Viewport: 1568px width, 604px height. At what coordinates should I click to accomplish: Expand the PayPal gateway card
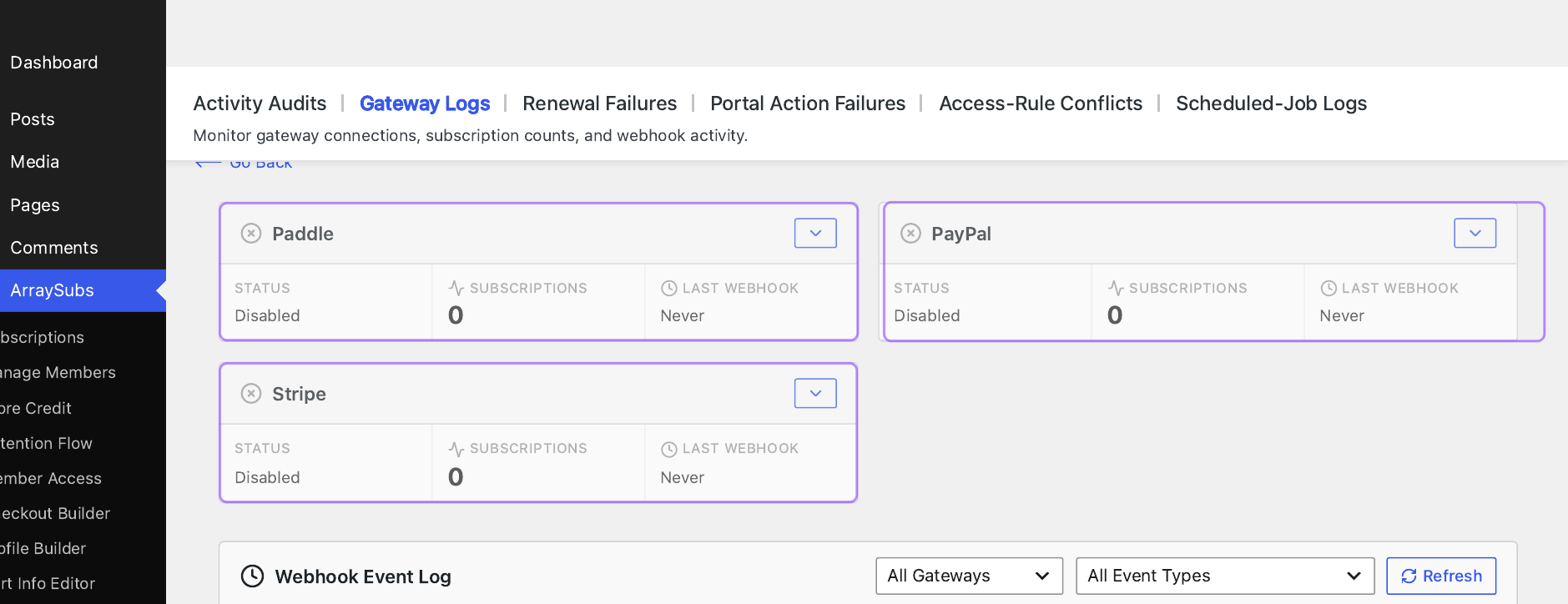point(1475,234)
